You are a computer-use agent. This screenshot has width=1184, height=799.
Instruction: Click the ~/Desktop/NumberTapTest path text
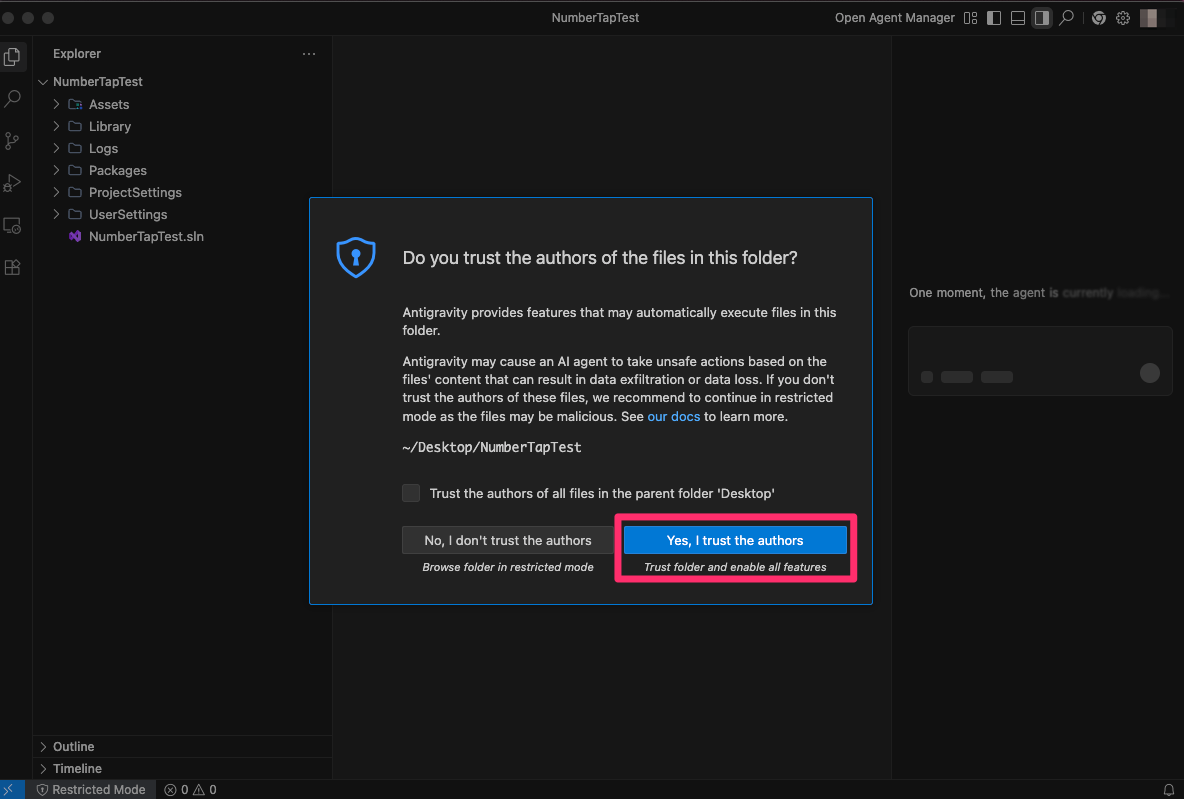coord(492,447)
